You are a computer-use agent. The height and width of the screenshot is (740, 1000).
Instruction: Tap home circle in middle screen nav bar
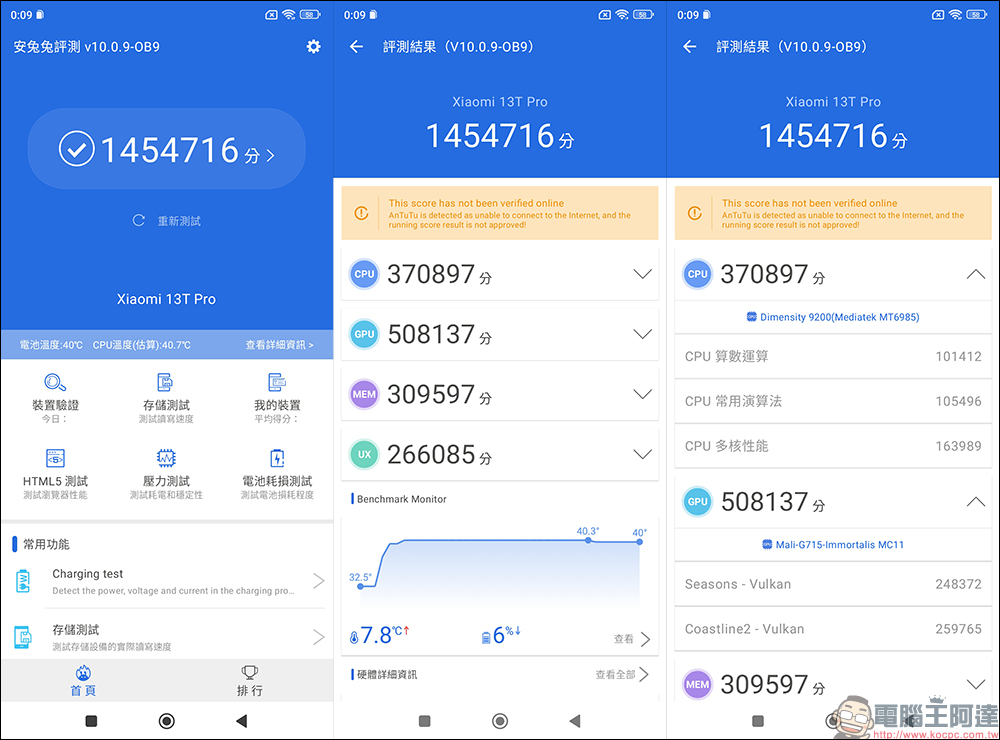click(x=500, y=721)
